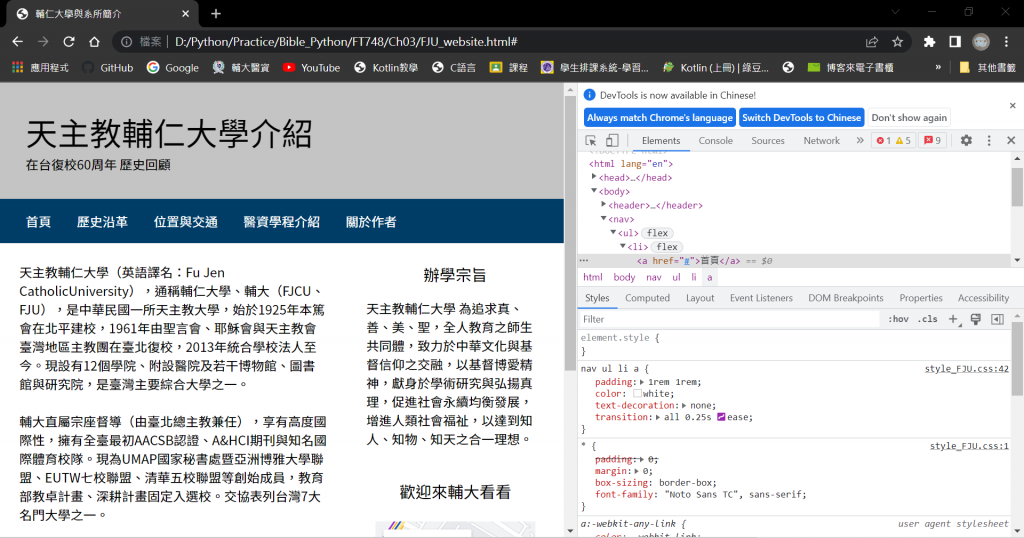Open the white color swatch picker
Image resolution: width=1024 pixels, height=538 pixels.
click(637, 394)
